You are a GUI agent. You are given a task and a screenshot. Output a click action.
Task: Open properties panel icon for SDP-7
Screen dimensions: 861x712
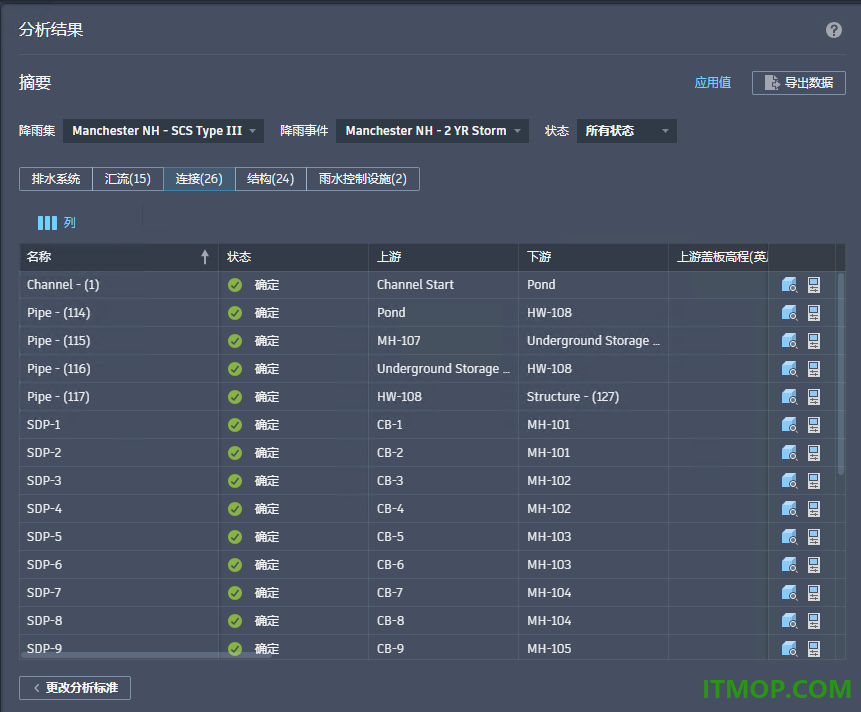pos(814,593)
